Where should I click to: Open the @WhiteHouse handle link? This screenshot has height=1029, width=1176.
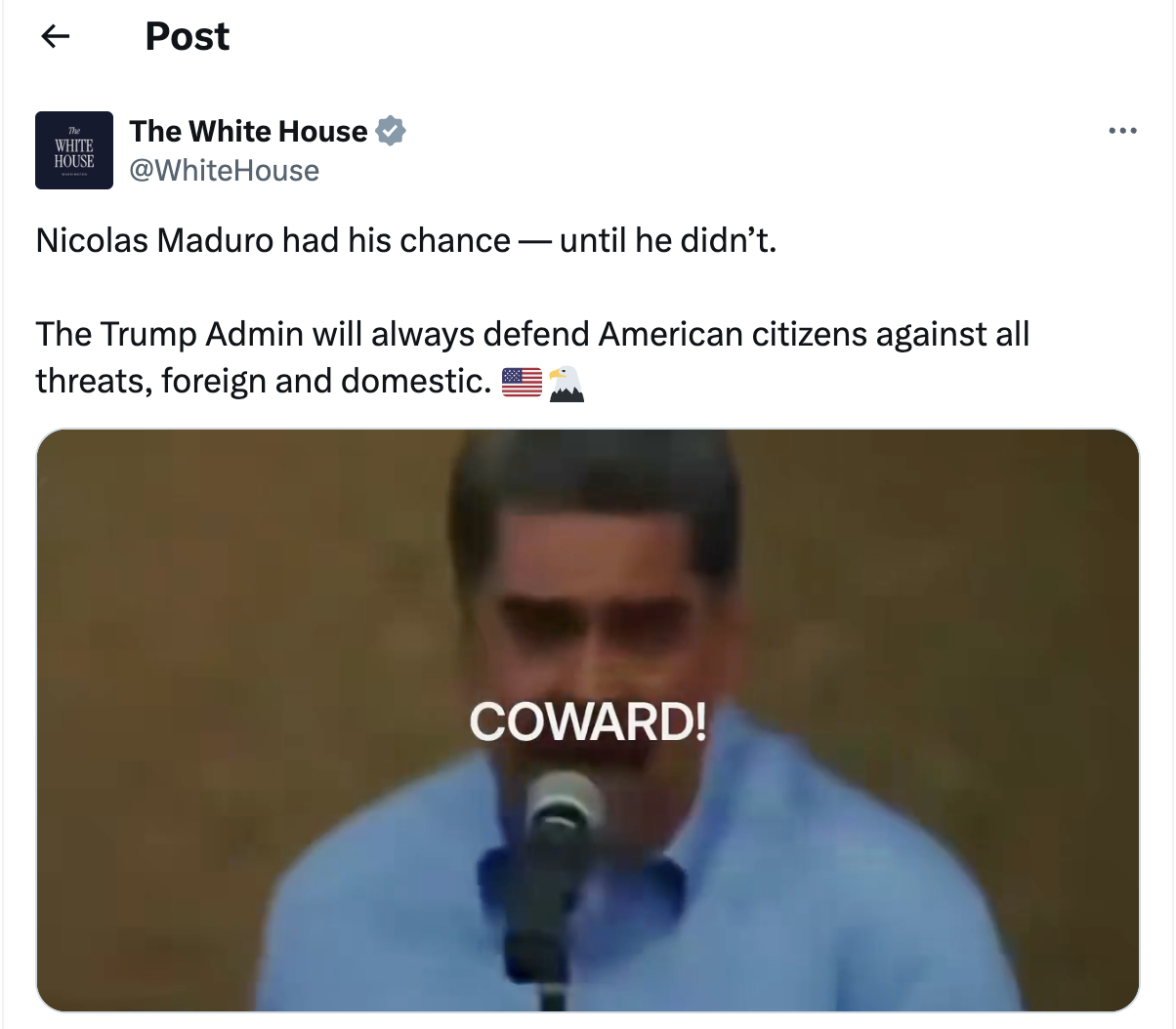pos(224,170)
